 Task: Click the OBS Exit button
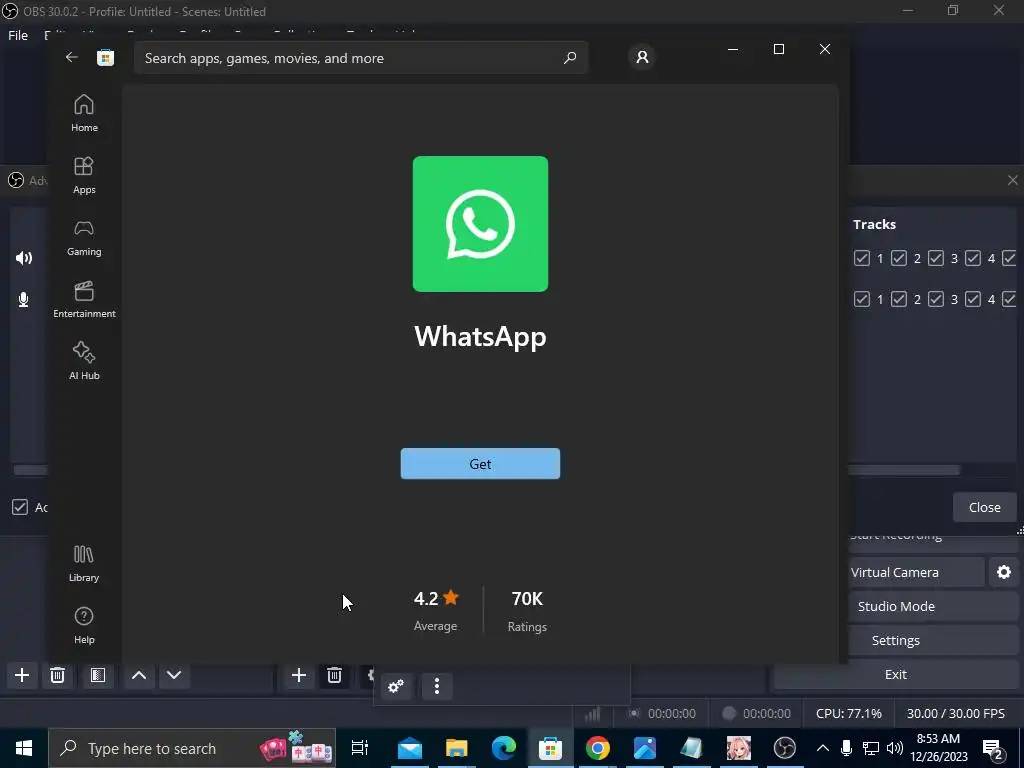896,674
